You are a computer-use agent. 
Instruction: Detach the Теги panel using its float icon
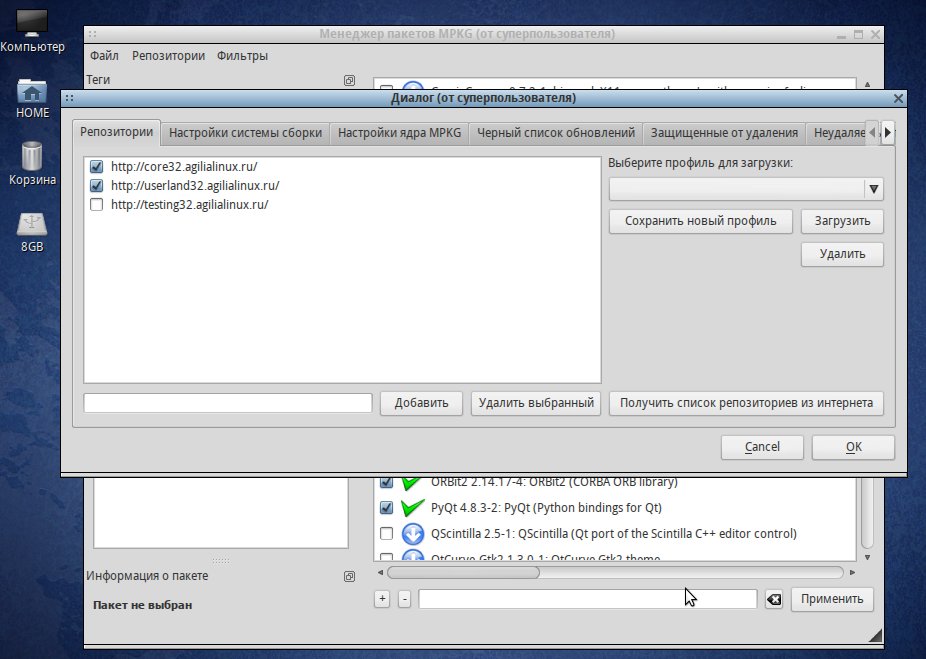[x=349, y=80]
